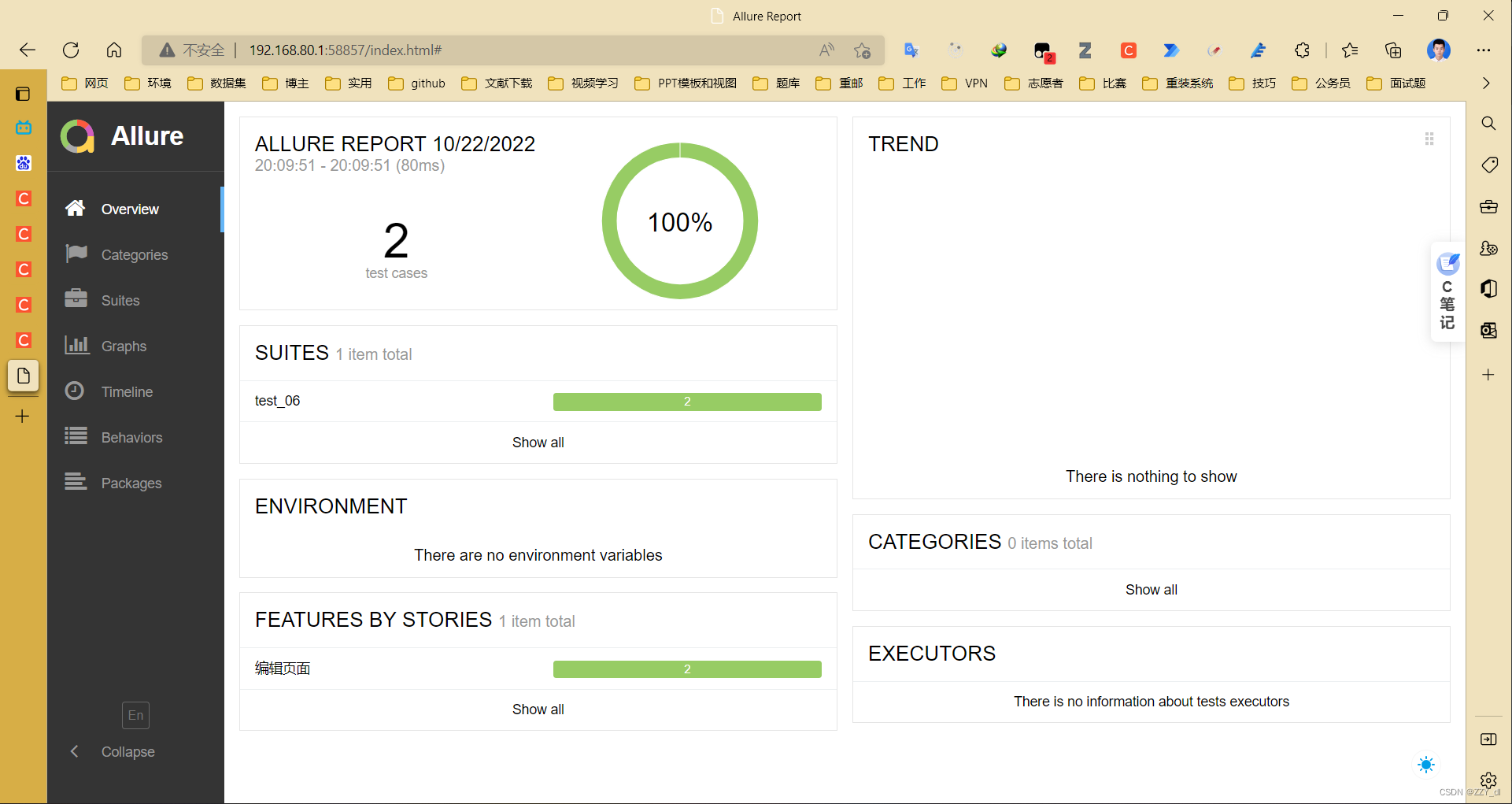Refresh the page with reload icon
This screenshot has width=1512, height=804.
click(71, 50)
